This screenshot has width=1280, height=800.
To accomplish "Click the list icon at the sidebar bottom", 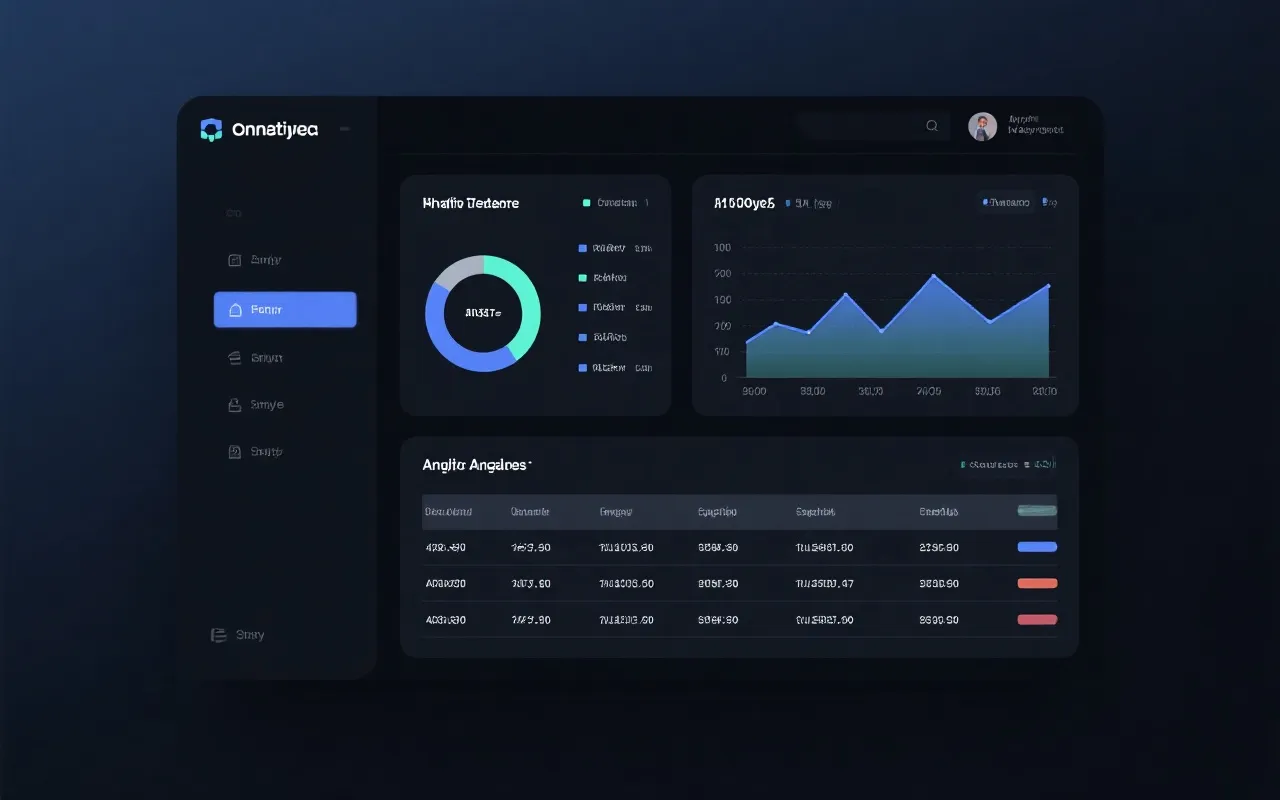I will [218, 635].
